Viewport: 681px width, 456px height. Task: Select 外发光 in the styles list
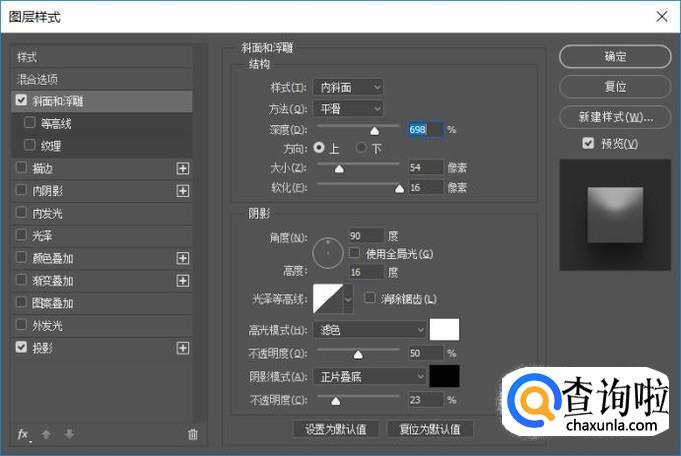point(47,326)
